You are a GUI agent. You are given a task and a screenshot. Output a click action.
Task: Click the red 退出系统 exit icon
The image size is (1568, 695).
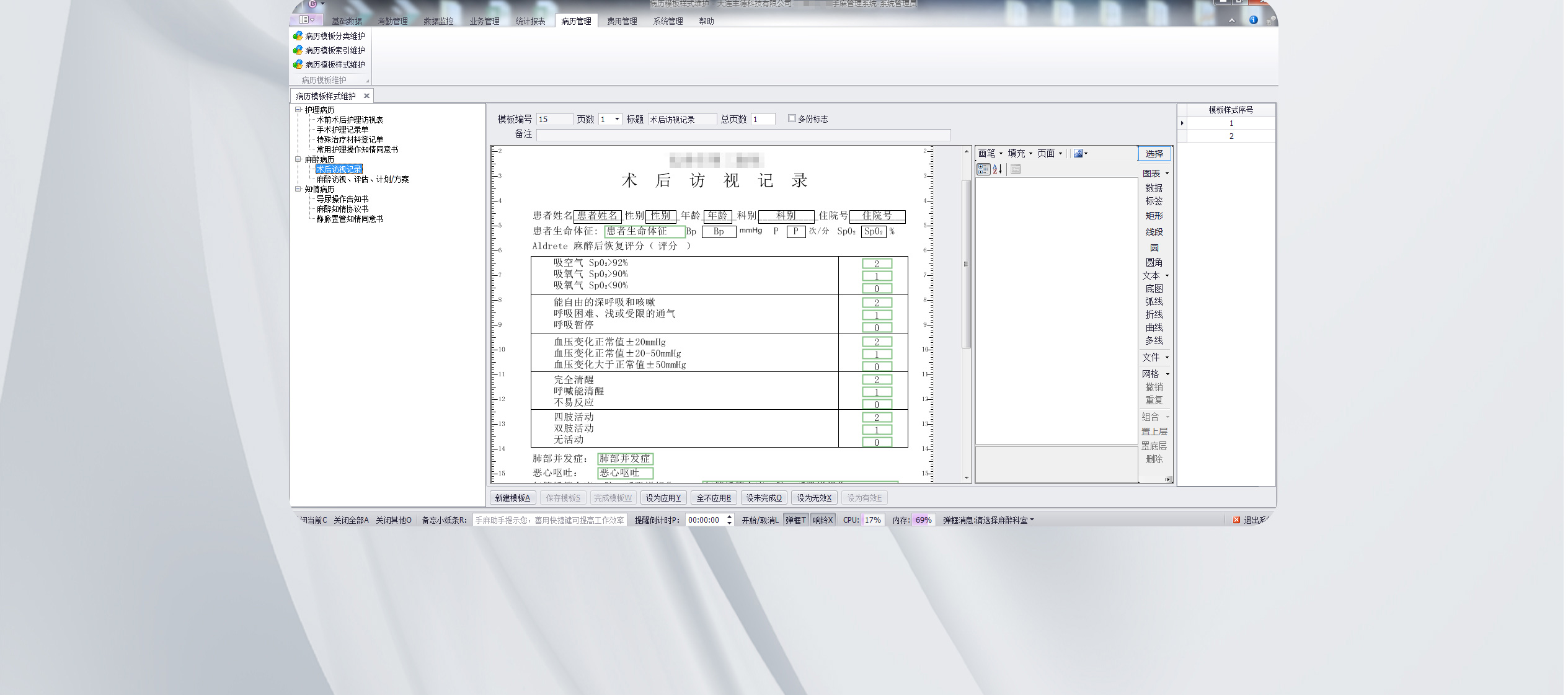point(1236,520)
